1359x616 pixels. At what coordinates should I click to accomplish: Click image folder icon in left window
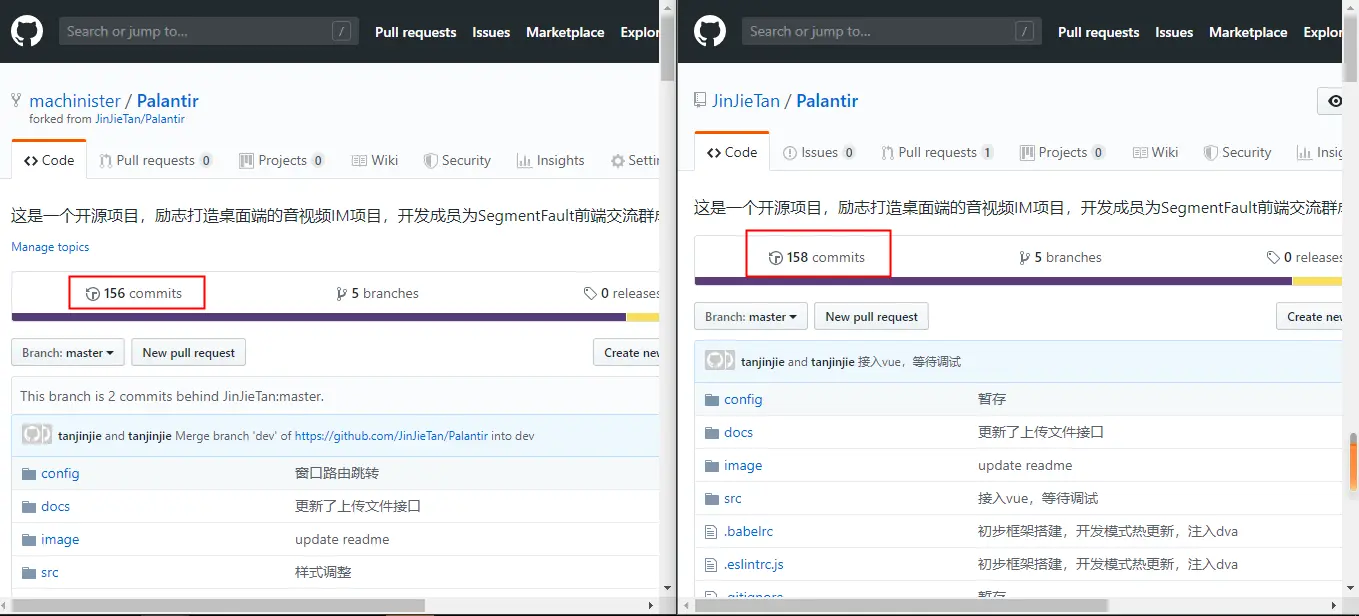(27, 539)
